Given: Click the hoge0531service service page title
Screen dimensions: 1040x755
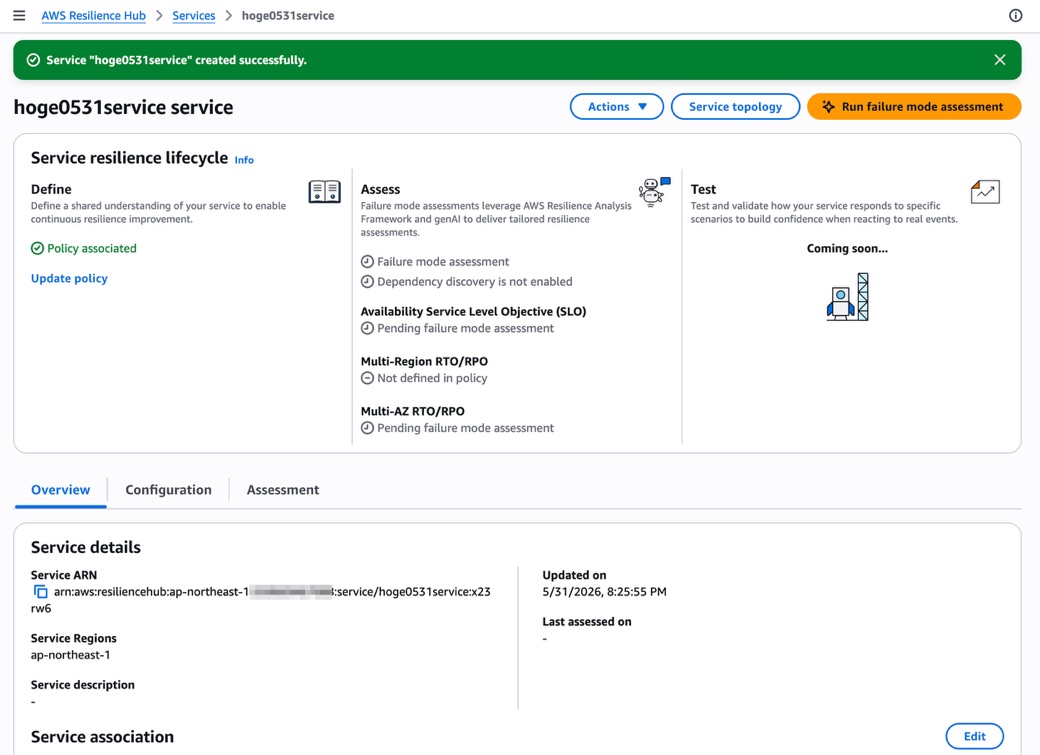Looking at the screenshot, I should pyautogui.click(x=123, y=107).
